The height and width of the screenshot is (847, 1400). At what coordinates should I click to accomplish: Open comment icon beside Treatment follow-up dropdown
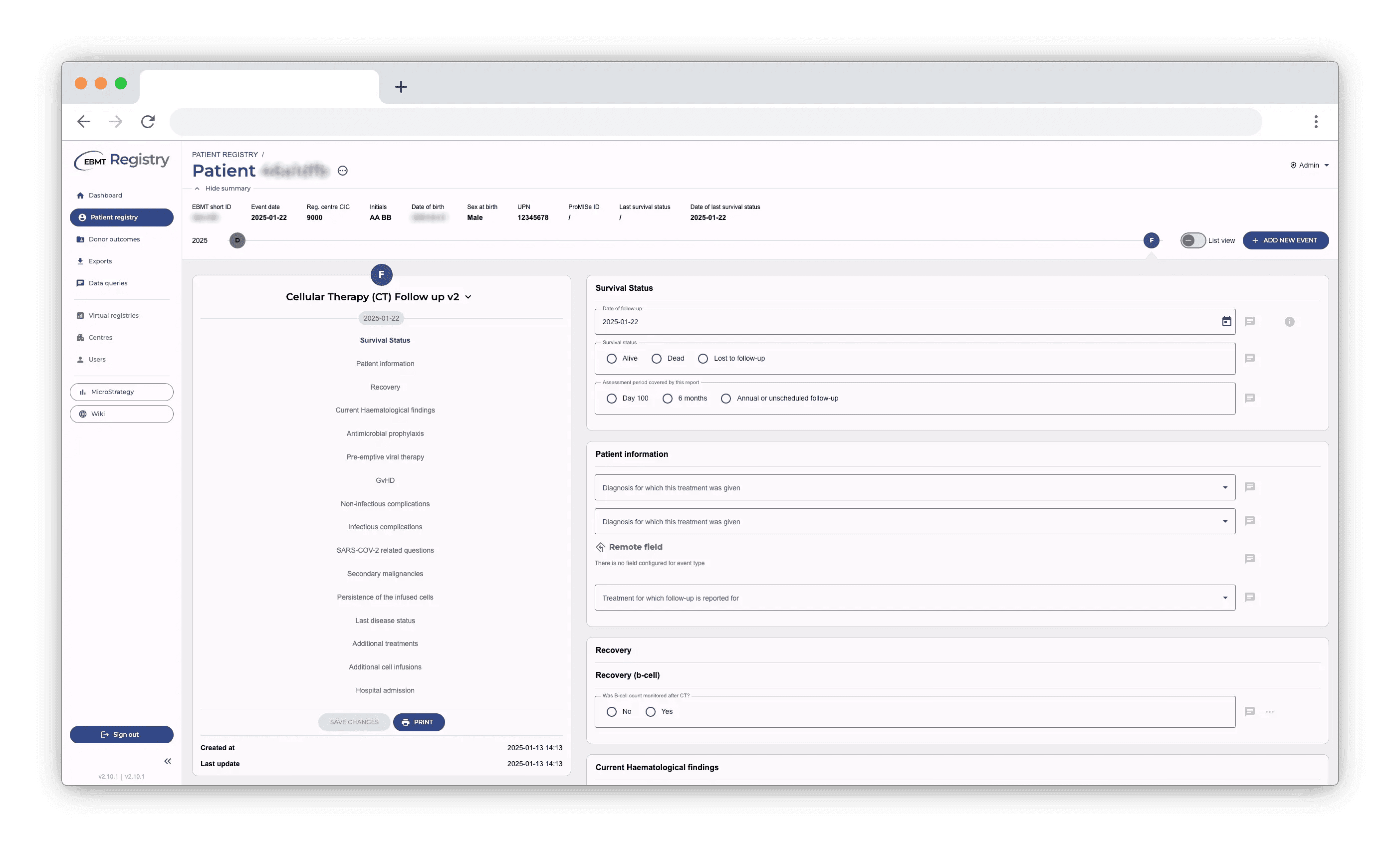pos(1249,598)
